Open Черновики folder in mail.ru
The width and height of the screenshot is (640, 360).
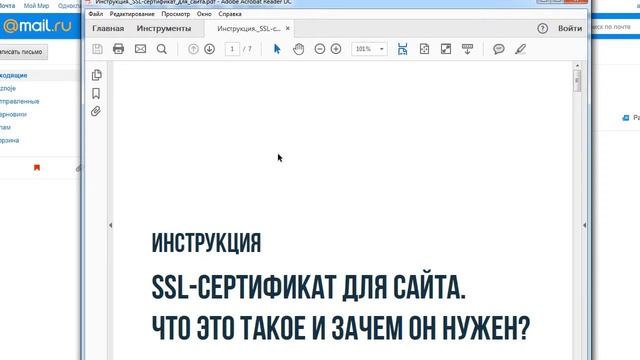[13, 114]
